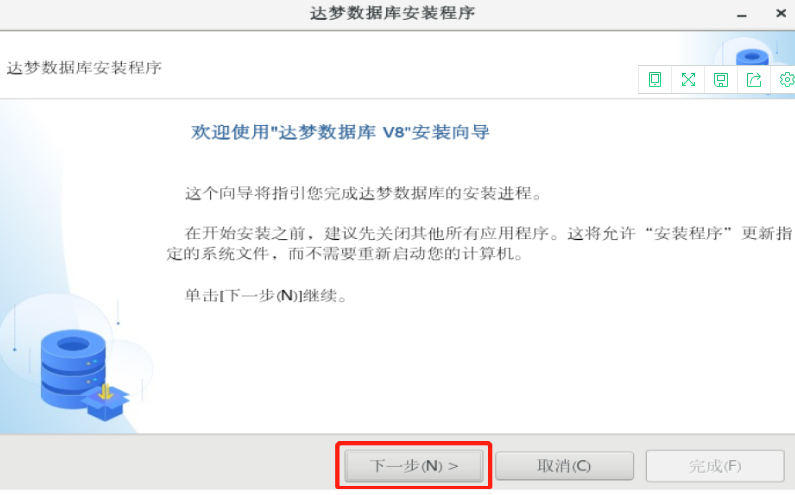Screen dimensions: 795x495
Task: Proceed with the 下一步(N) > button
Action: 414,466
